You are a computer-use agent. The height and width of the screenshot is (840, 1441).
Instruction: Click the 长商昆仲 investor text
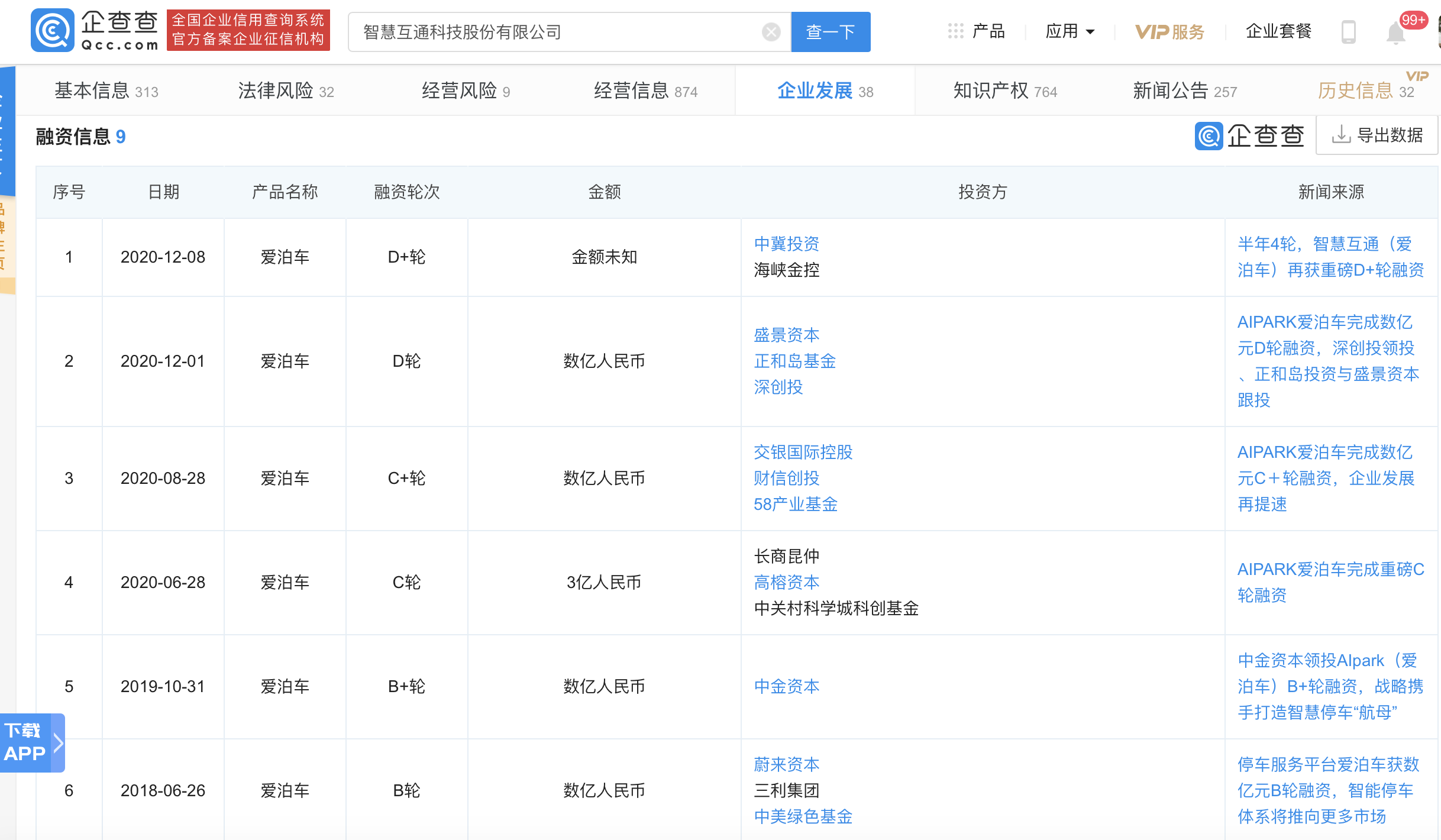click(x=786, y=556)
